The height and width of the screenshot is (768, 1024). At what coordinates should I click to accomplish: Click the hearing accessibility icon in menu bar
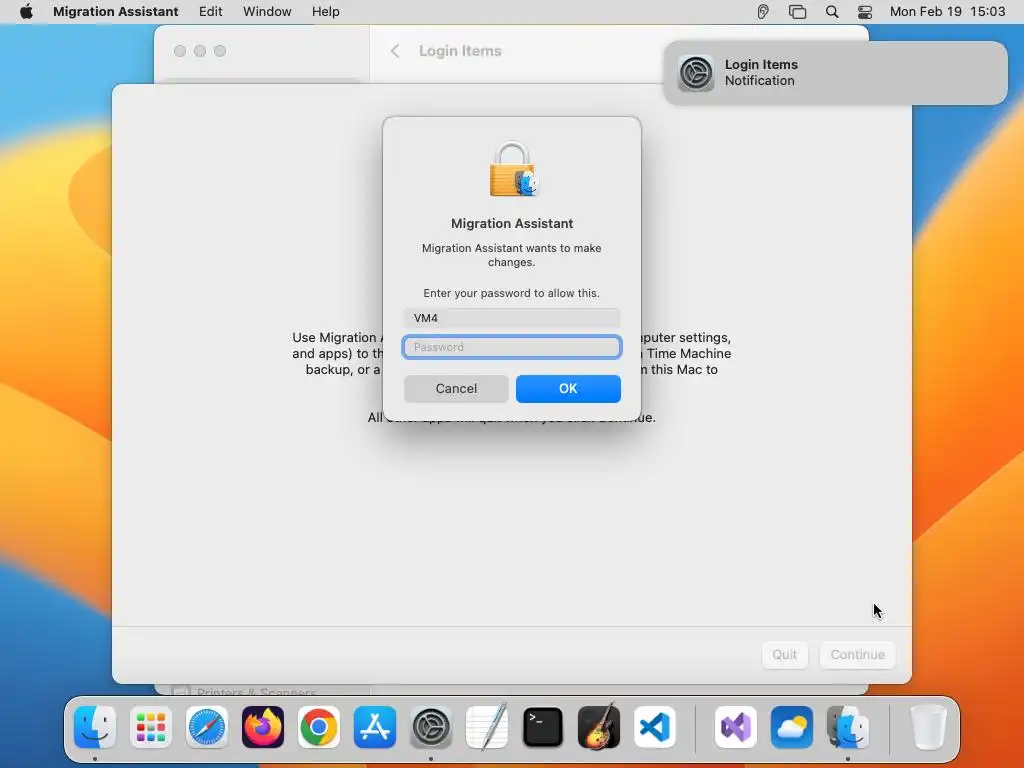(763, 11)
